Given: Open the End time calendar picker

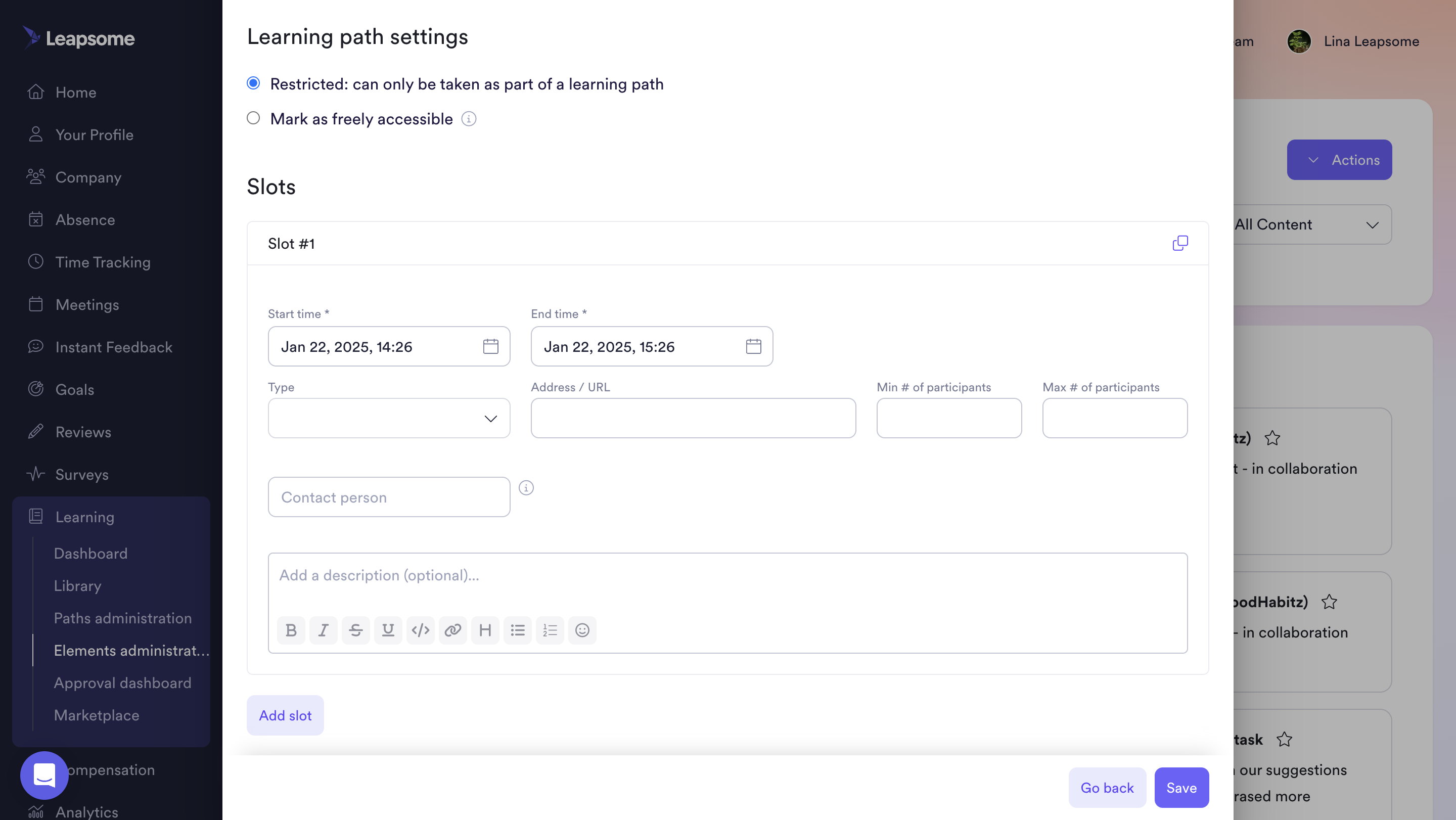Looking at the screenshot, I should 753,346.
